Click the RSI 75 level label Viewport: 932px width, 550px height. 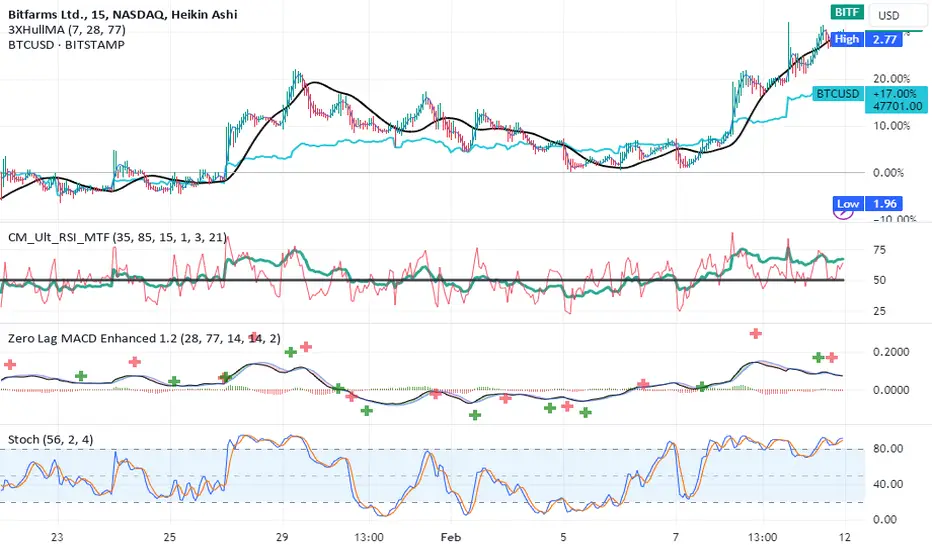pos(879,250)
